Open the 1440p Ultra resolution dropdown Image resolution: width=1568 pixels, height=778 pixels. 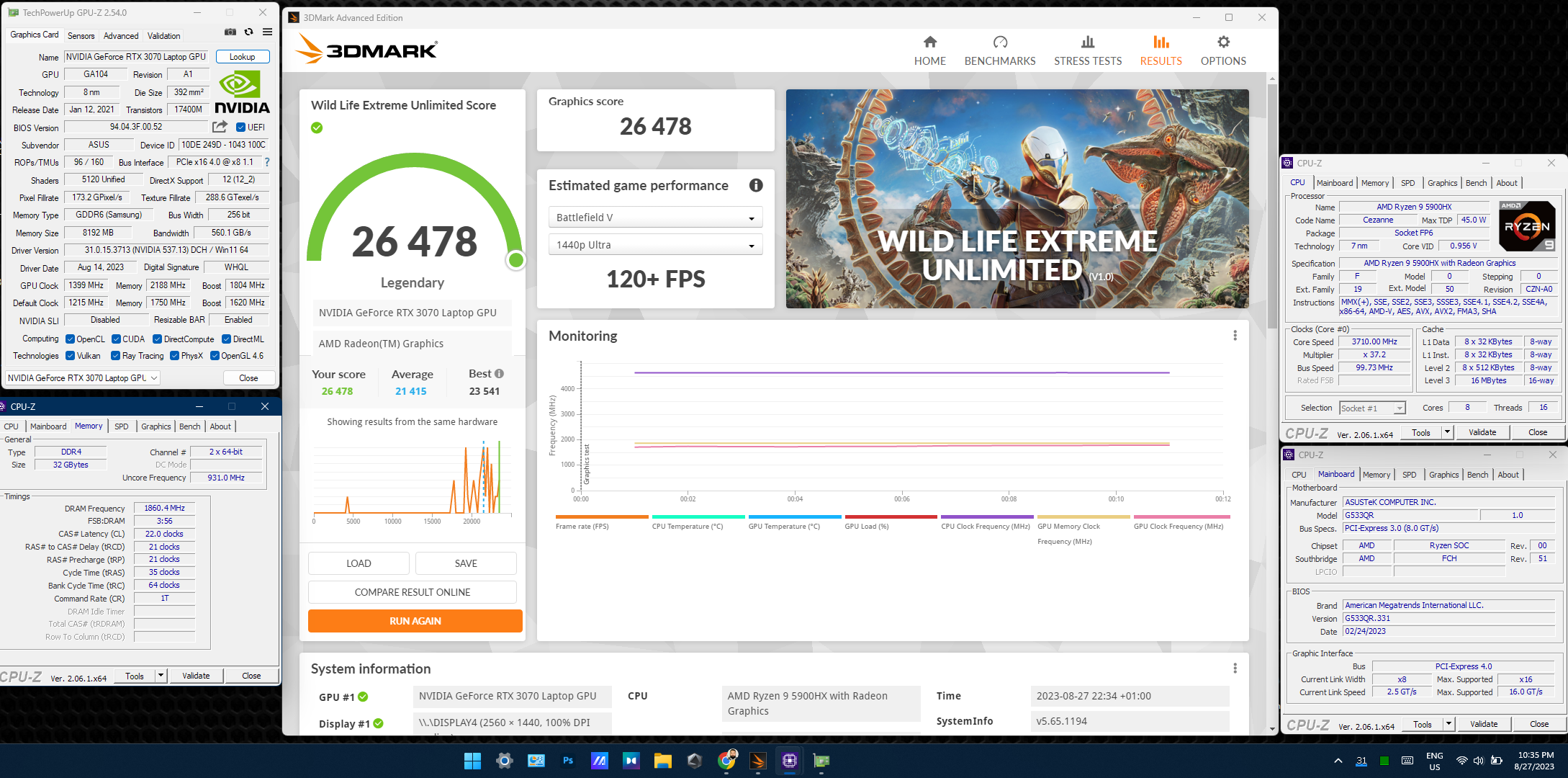tap(655, 245)
